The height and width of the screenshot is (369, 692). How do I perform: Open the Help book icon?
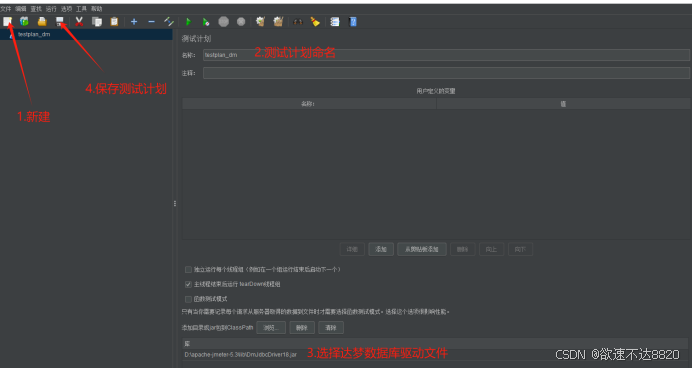[x=353, y=21]
